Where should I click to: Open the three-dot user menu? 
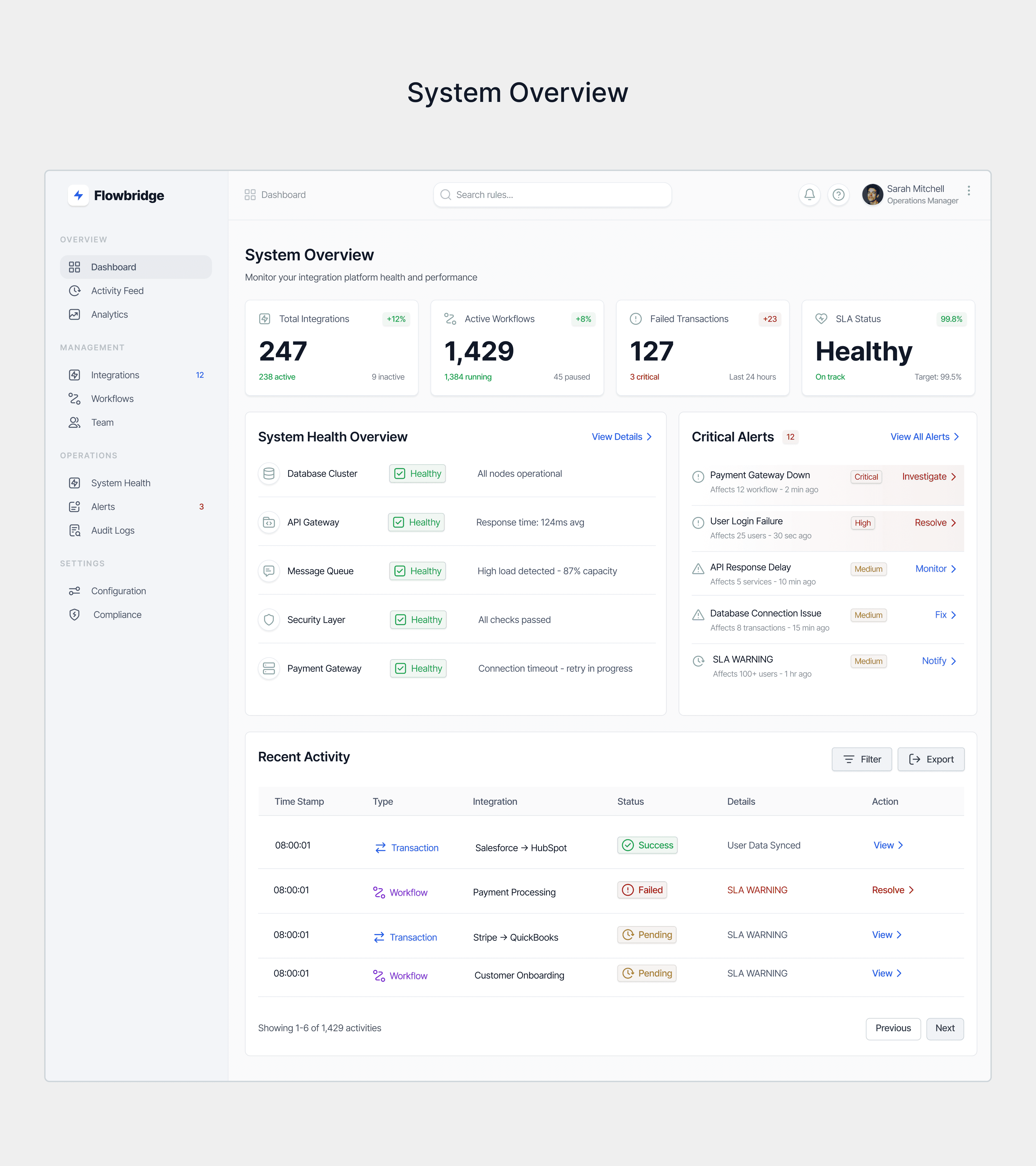click(x=968, y=190)
